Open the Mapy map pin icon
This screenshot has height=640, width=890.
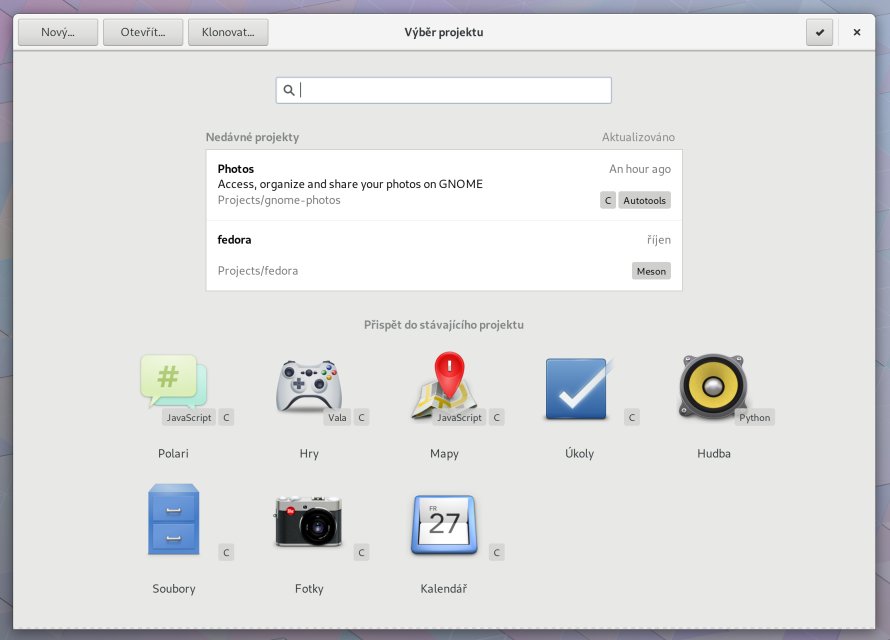(445, 386)
